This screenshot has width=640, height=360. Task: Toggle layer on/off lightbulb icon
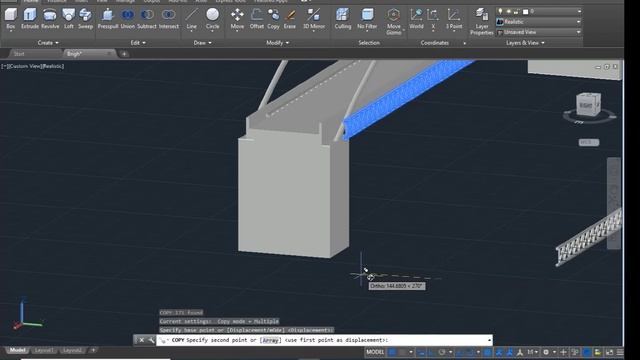click(x=500, y=11)
